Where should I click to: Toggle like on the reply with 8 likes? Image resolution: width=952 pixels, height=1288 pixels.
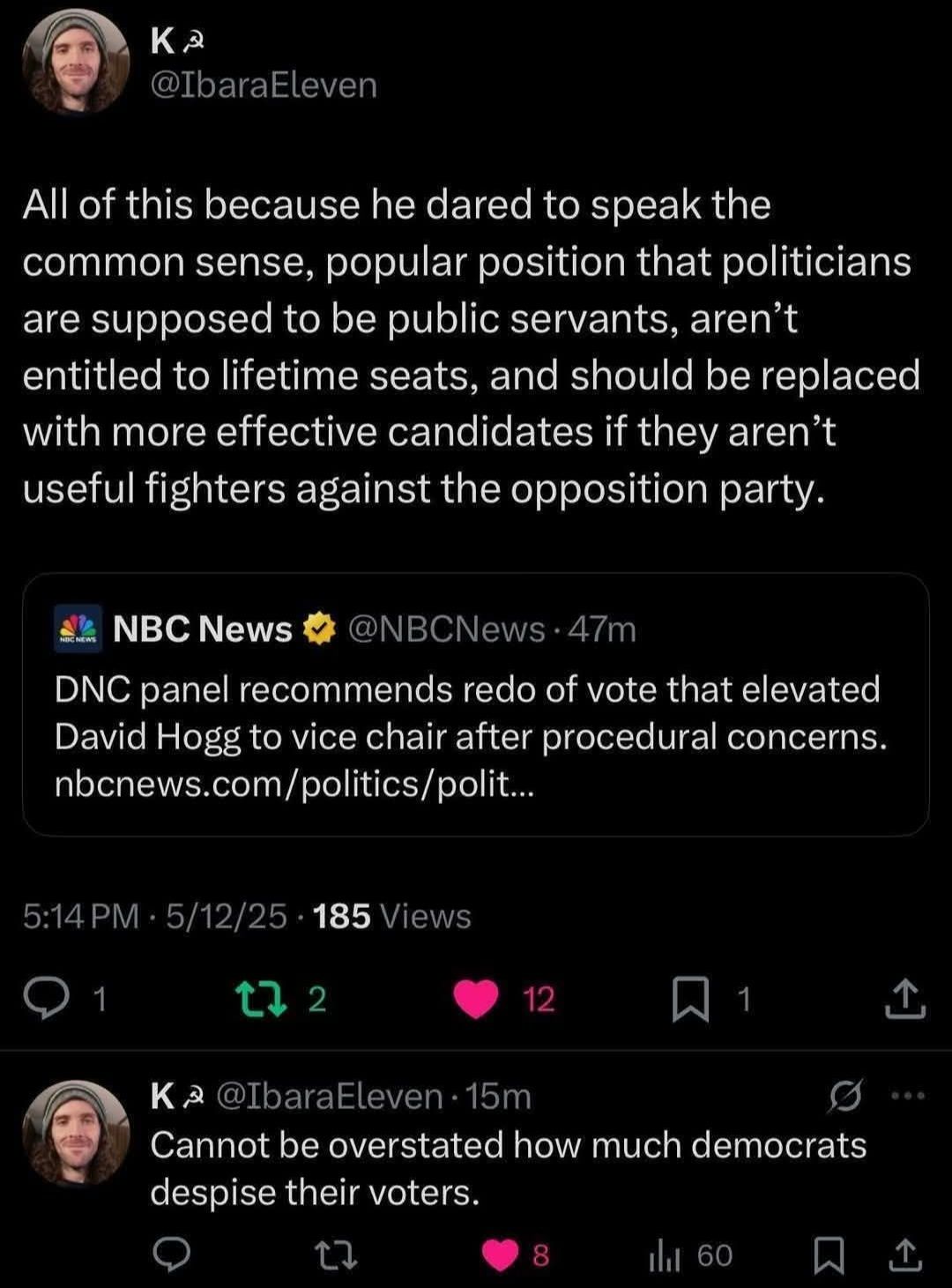(x=502, y=1254)
